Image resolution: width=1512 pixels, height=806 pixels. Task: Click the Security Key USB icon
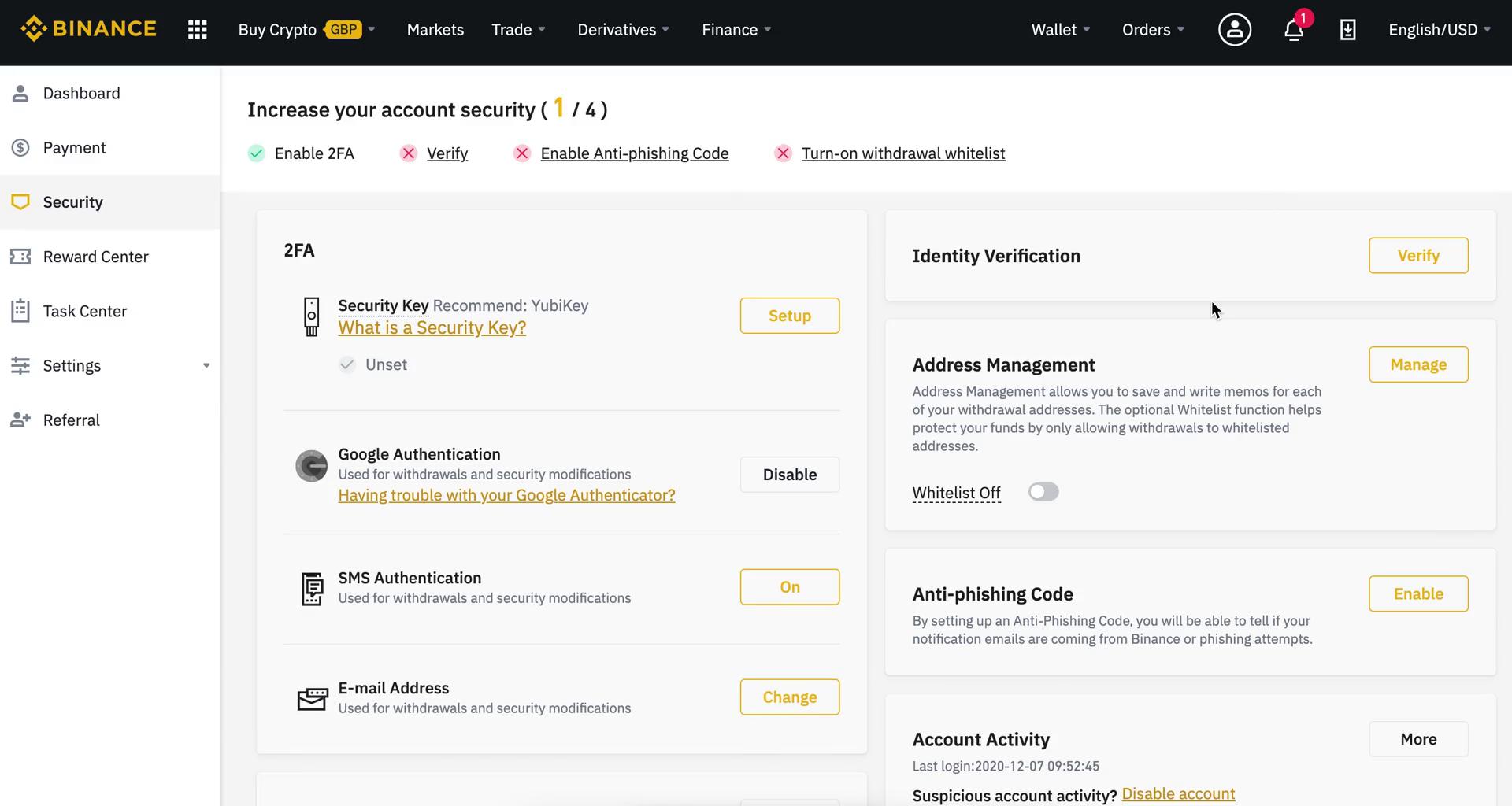312,316
